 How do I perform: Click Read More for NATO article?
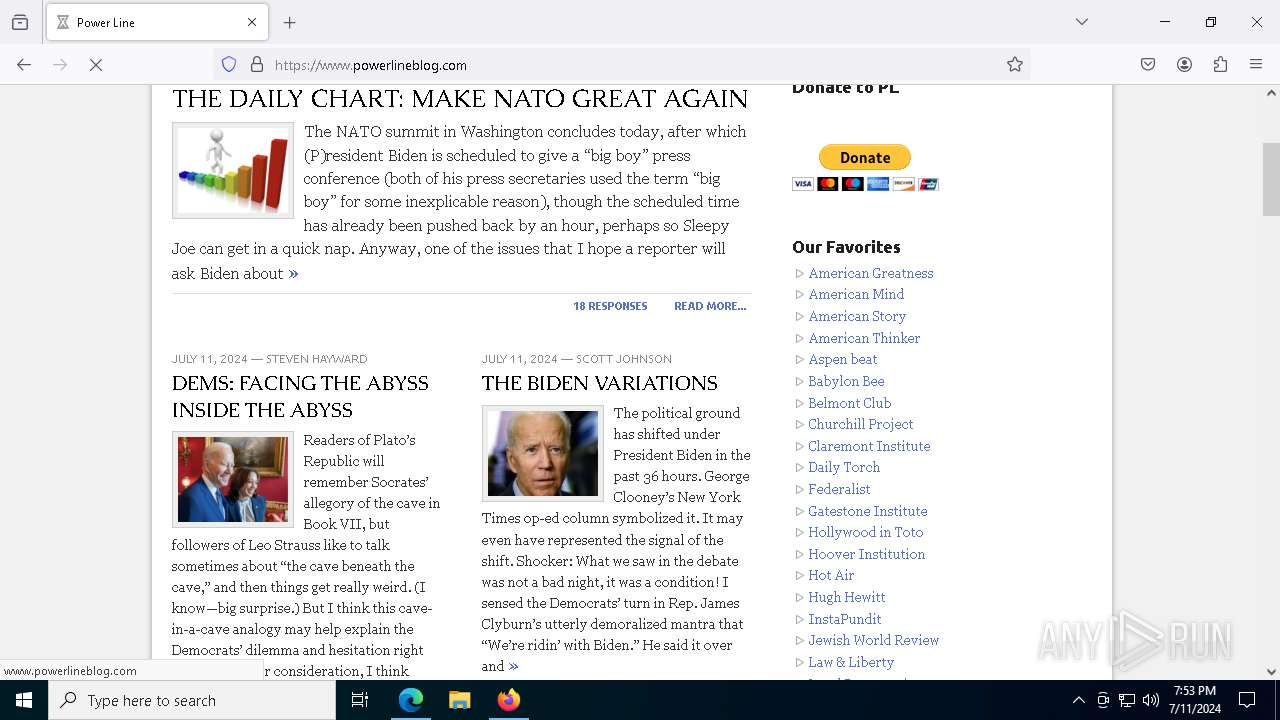(x=710, y=306)
